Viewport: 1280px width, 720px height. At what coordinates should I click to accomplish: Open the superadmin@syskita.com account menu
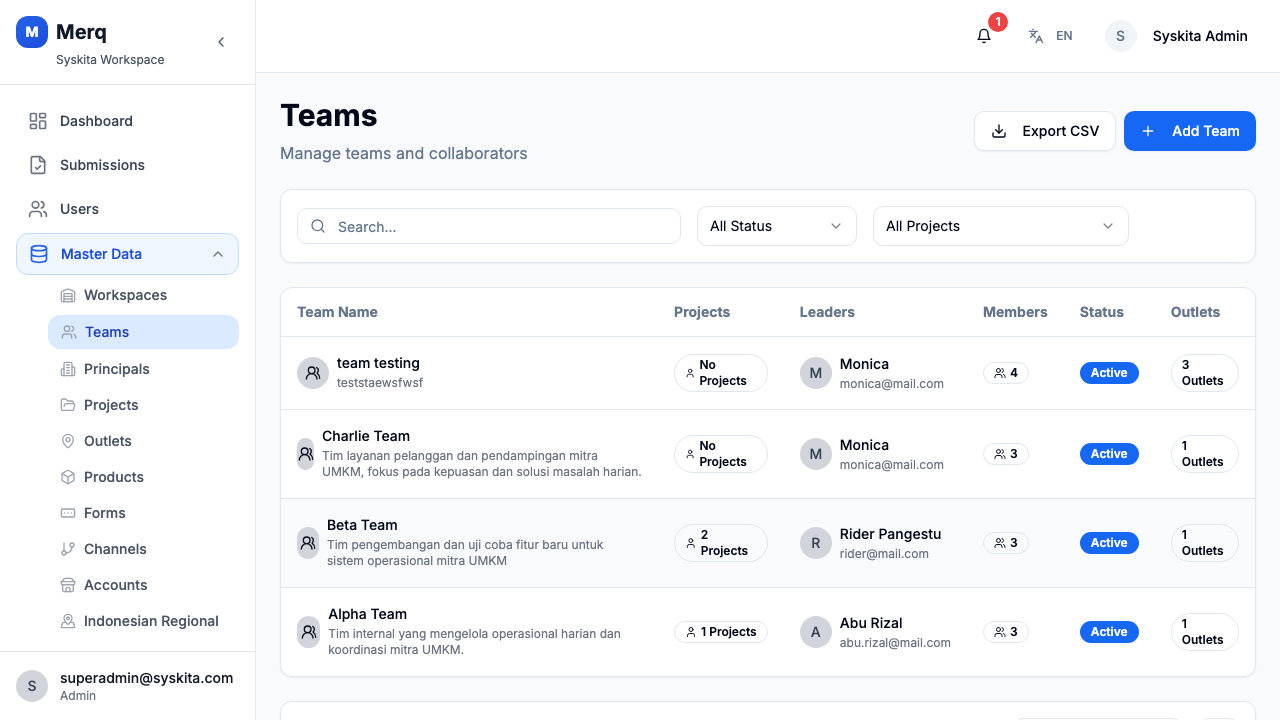[127, 686]
